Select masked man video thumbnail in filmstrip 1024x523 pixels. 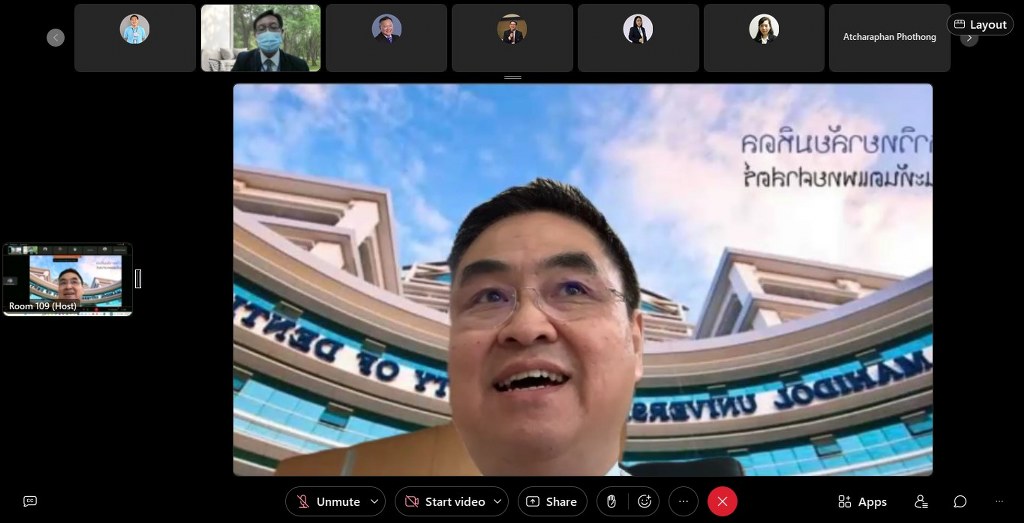point(261,38)
